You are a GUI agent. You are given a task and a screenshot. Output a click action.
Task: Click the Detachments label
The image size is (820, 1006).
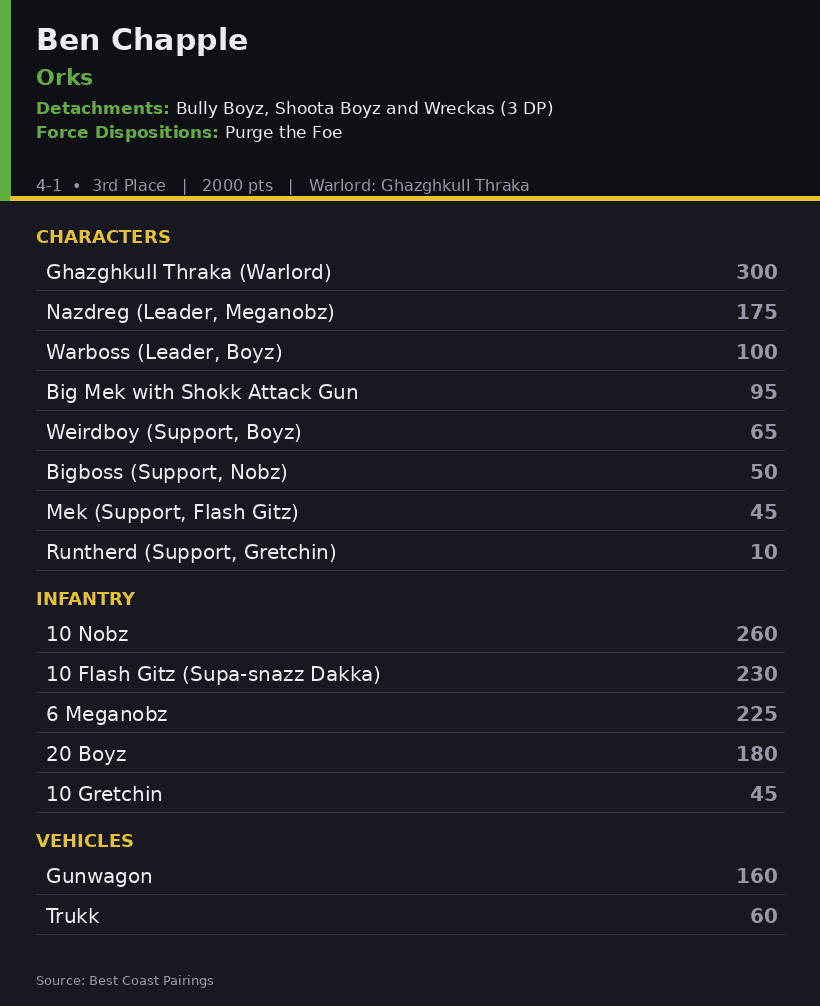click(x=103, y=108)
